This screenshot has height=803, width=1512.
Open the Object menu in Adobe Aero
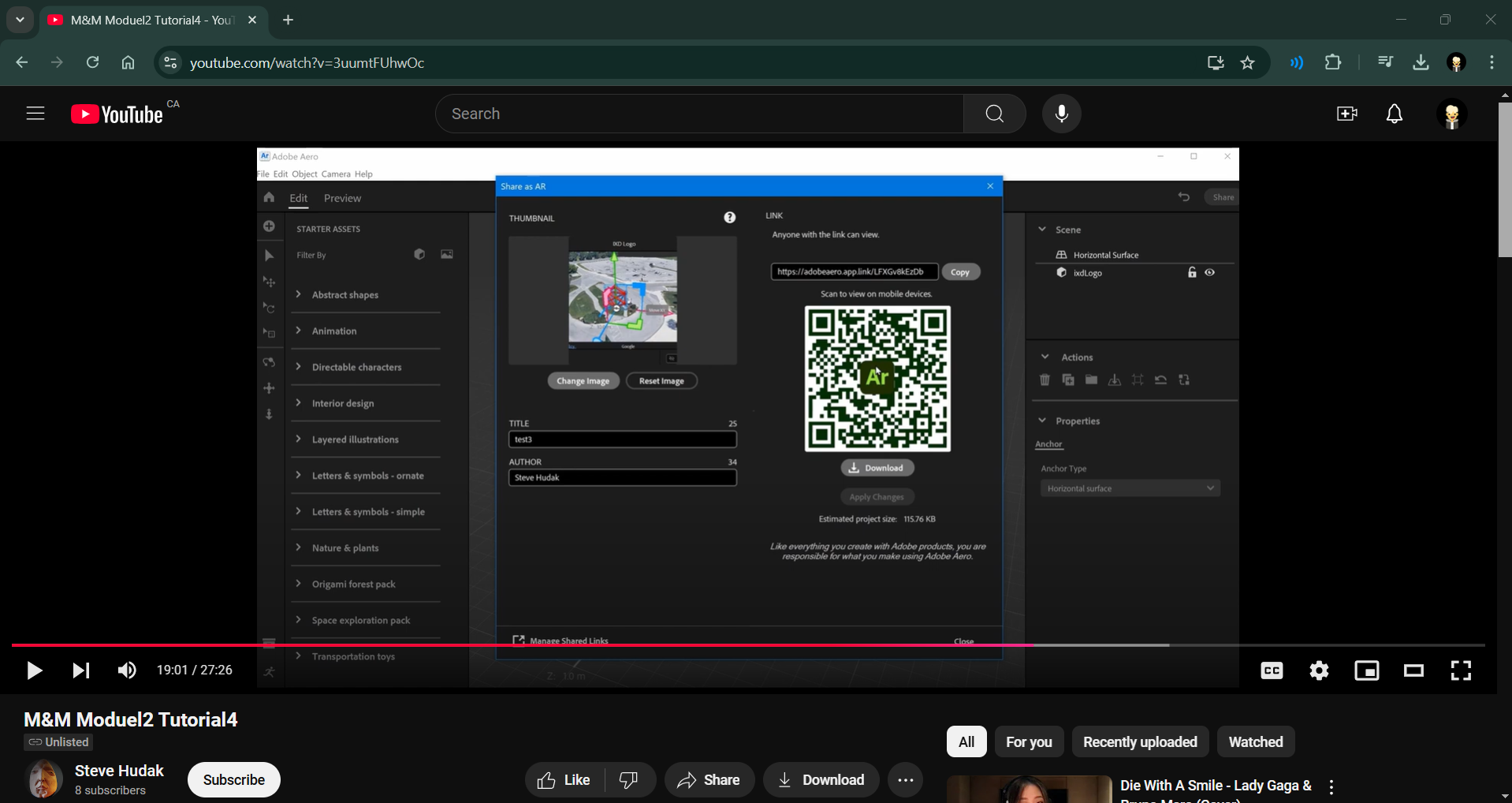click(304, 174)
